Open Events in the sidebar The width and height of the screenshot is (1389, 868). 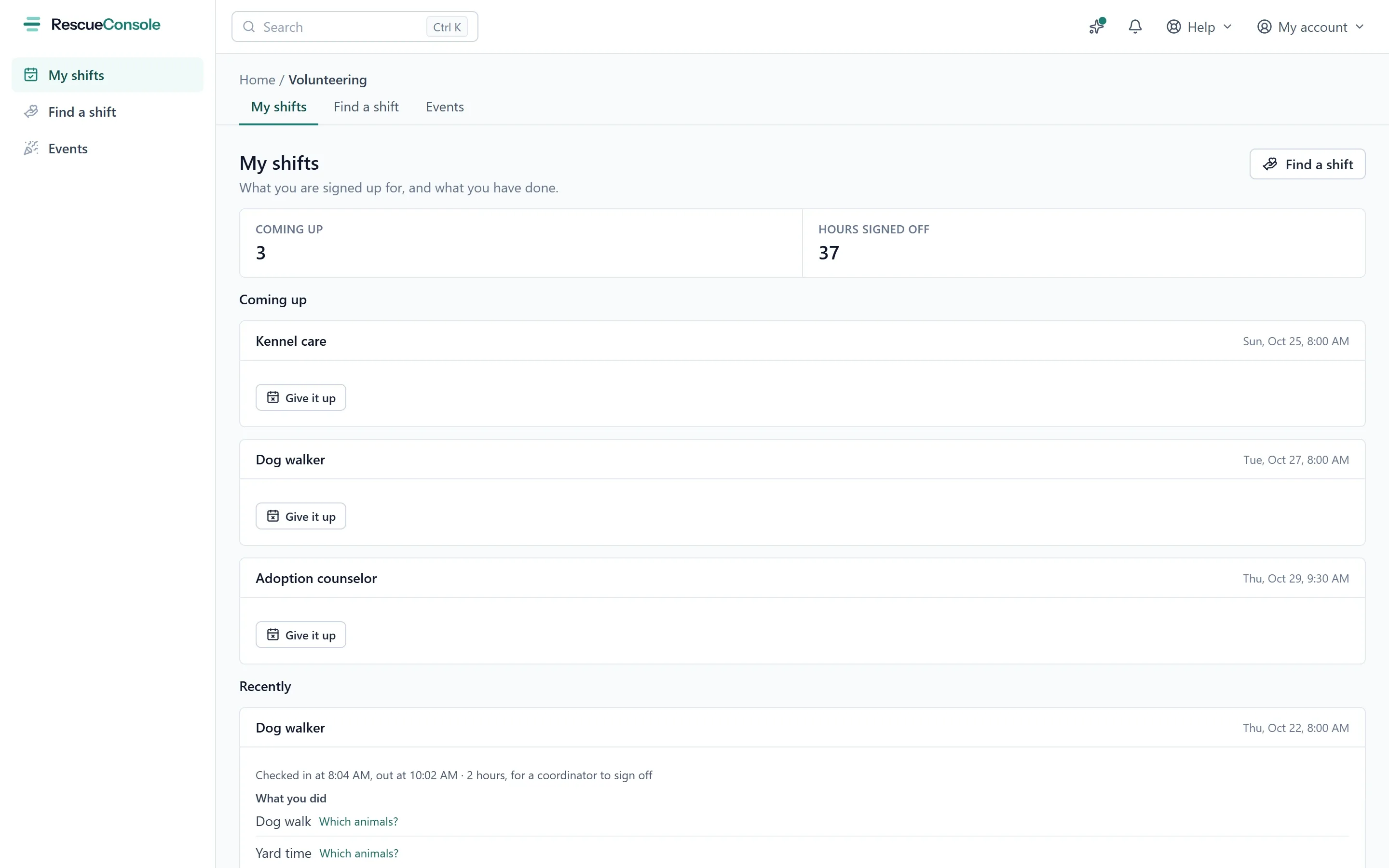[108, 149]
